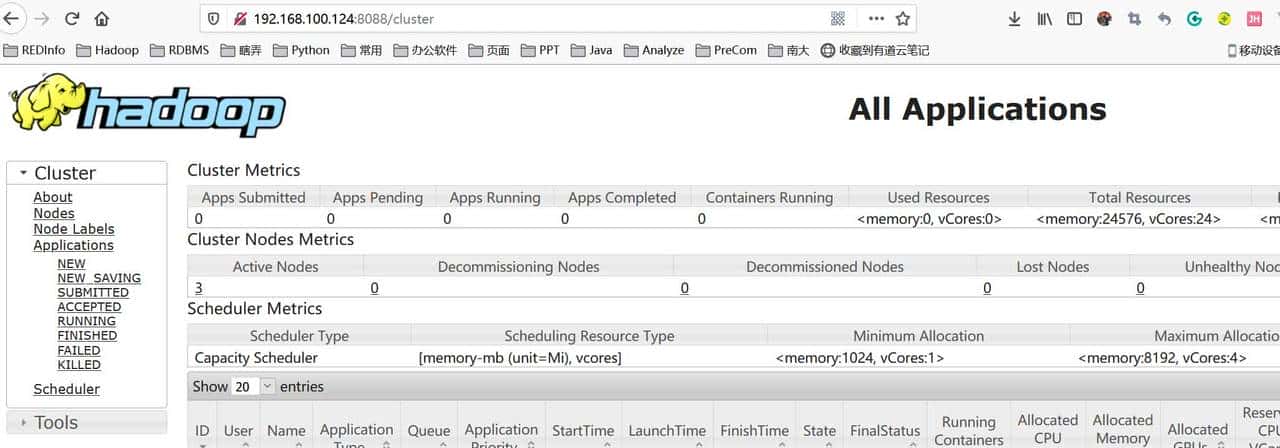Click the yellow circle extension icon
1280x448 pixels.
click(1224, 18)
